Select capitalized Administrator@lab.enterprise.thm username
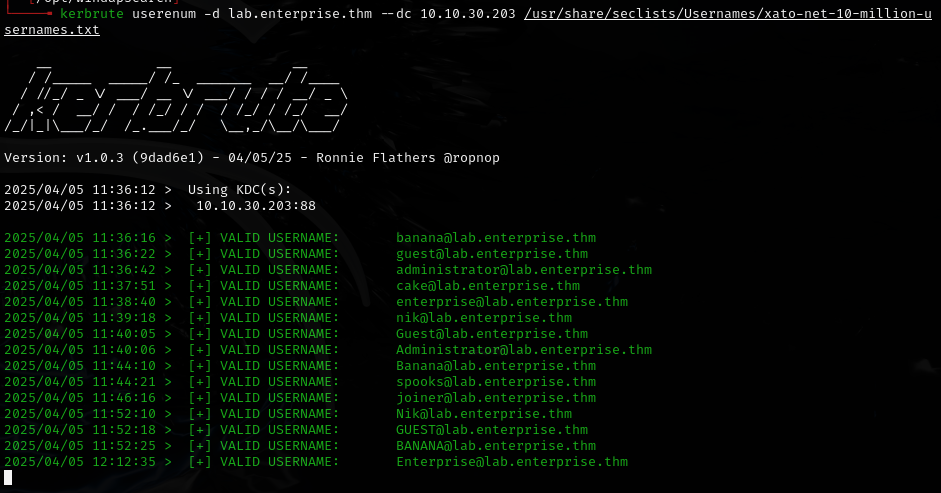This screenshot has height=493, width=941. pyautogui.click(x=524, y=349)
